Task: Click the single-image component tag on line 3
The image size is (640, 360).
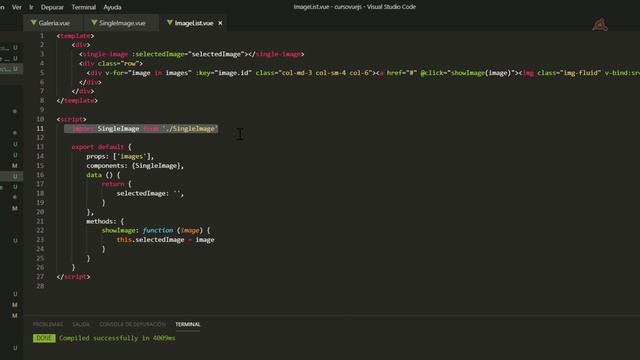Action: pos(191,54)
